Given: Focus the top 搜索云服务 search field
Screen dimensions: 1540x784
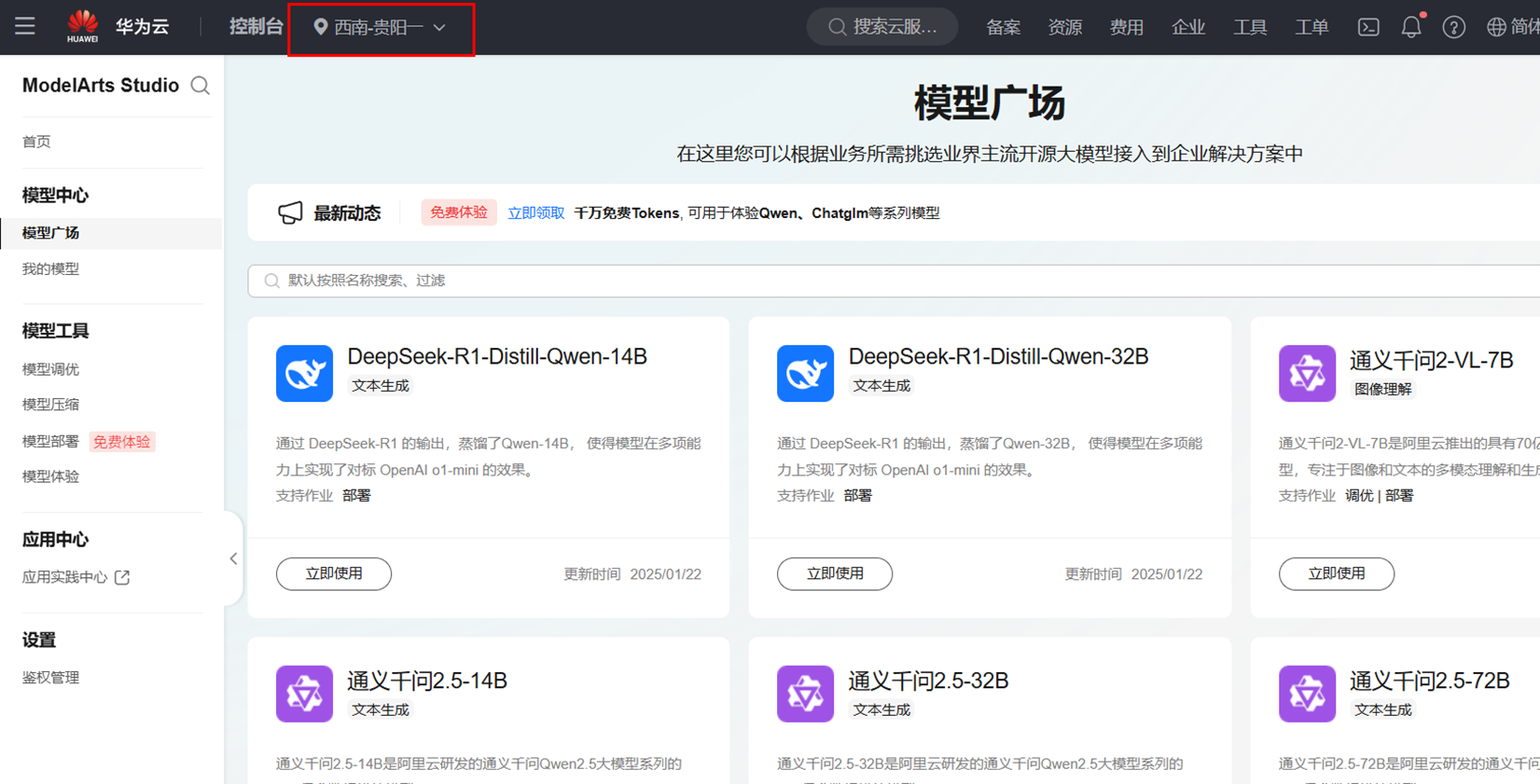Looking at the screenshot, I should 881,27.
